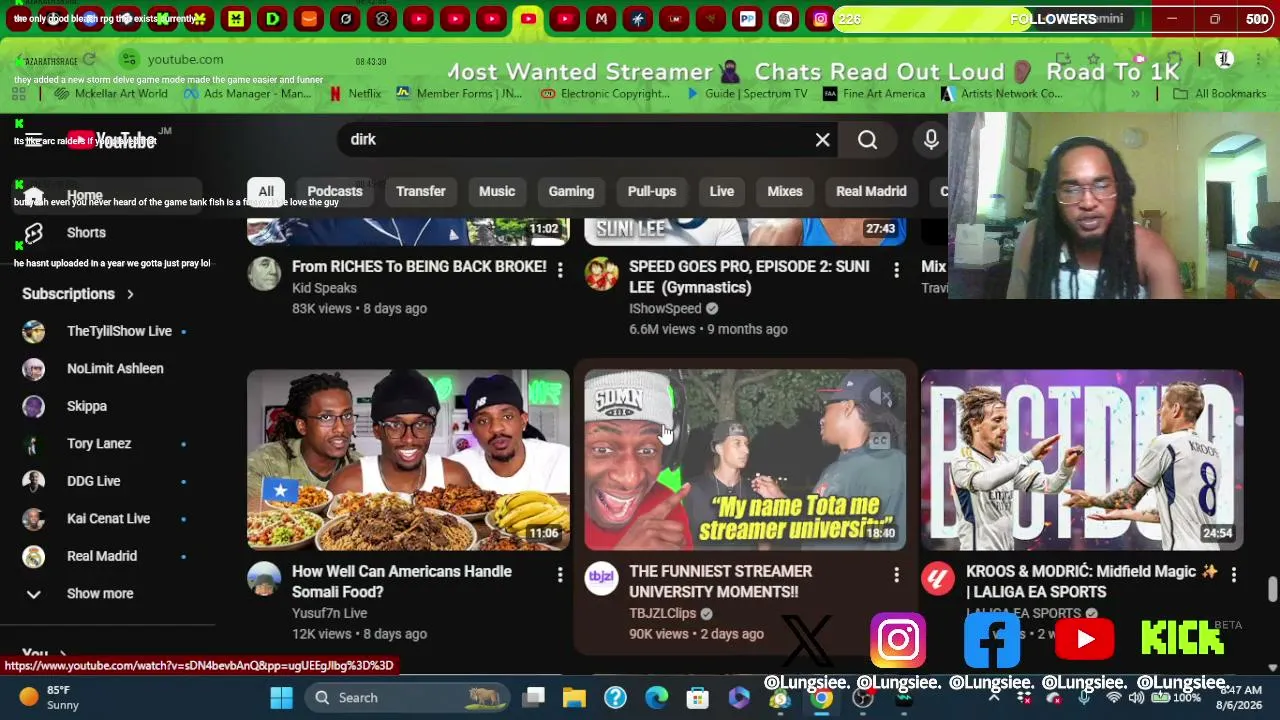This screenshot has width=1280, height=720.
Task: Launch Microsoft Edge from the taskbar
Action: [656, 697]
